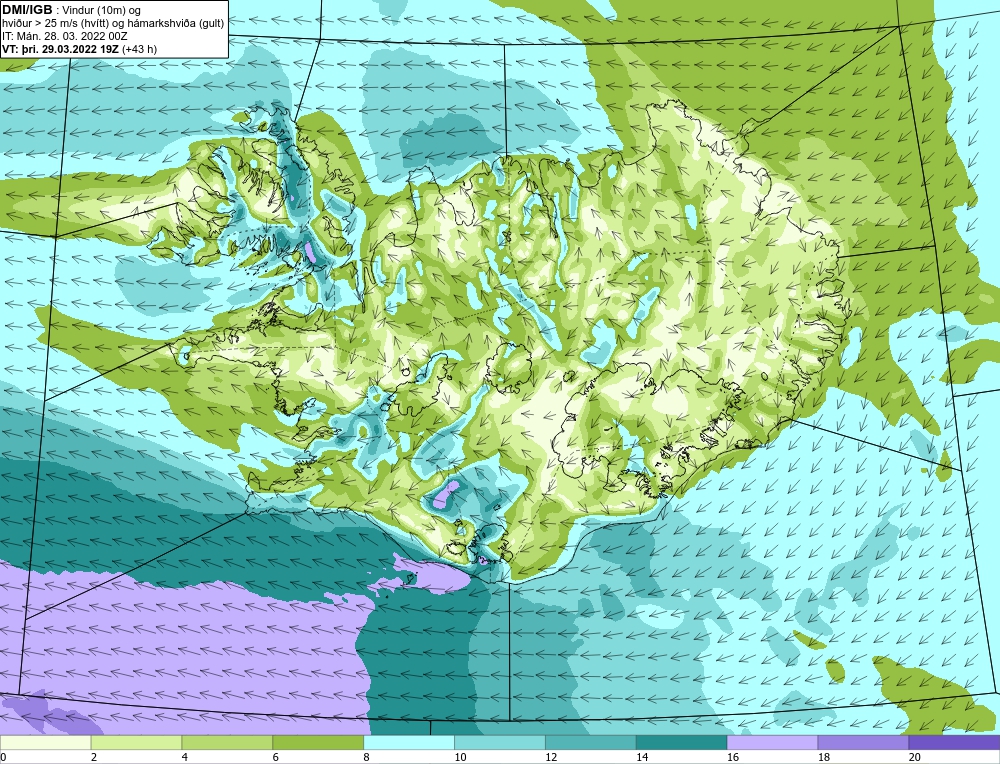Image resolution: width=1000 pixels, height=764 pixels.
Task: Click the DMI/IGB title text
Action: [27, 10]
